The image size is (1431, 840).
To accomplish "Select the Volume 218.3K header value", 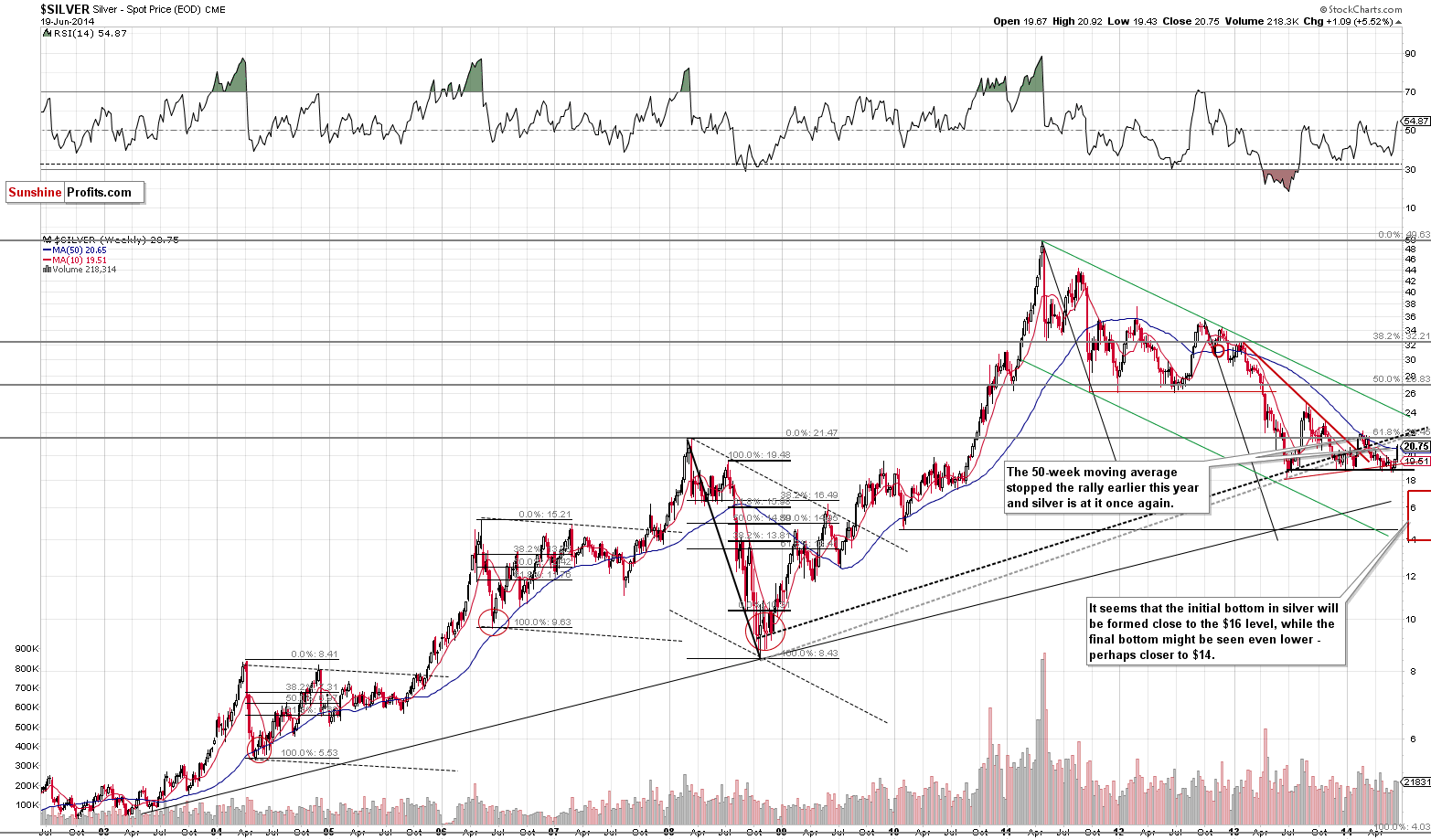I will click(1261, 21).
